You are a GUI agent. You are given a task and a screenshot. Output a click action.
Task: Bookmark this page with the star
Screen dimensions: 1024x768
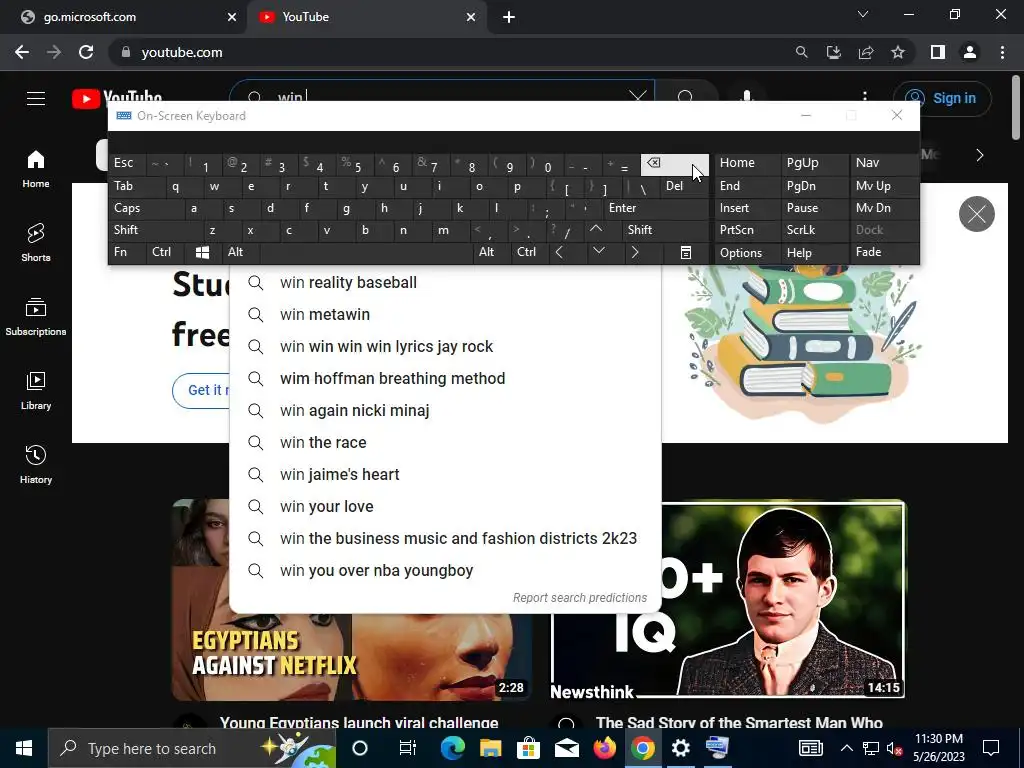(x=898, y=52)
